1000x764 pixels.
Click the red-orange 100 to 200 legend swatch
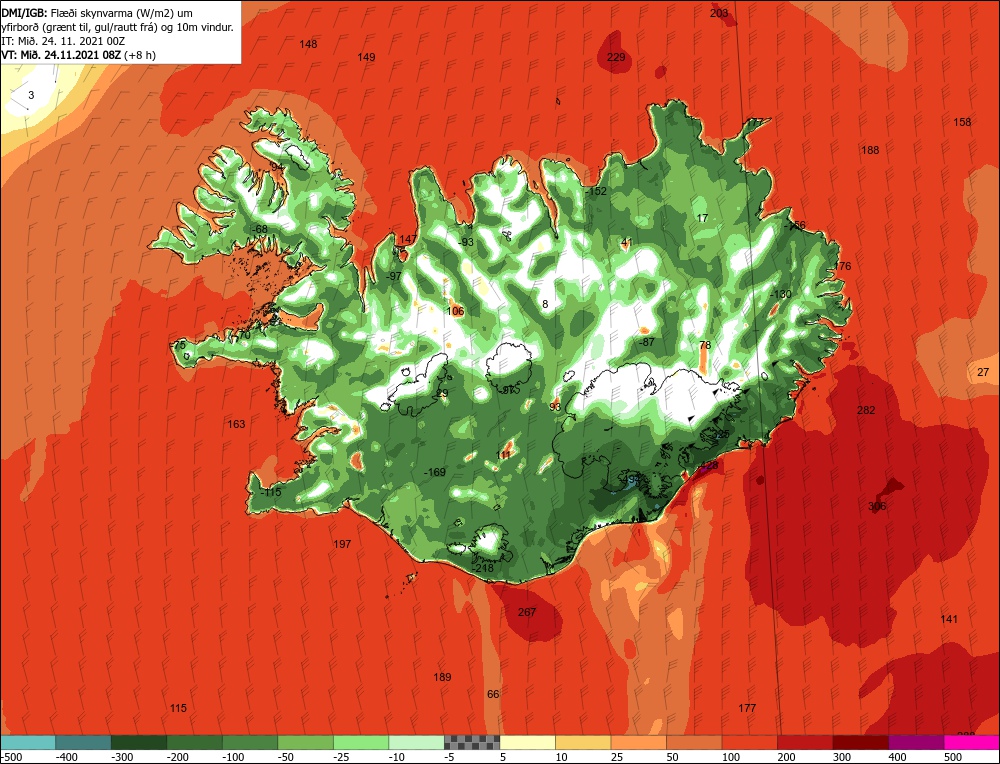(749, 742)
